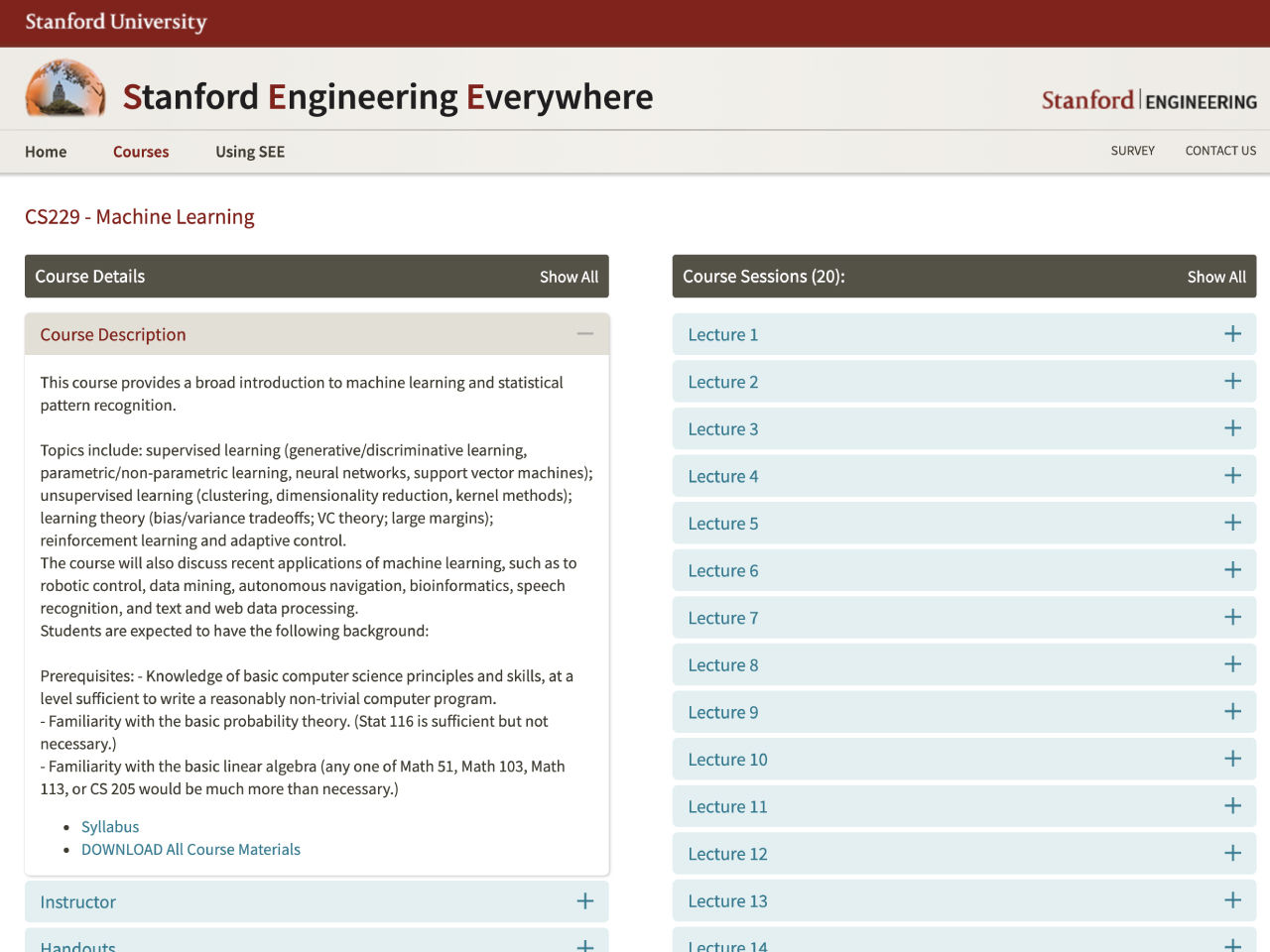
Task: Click the Lecture 11 label
Action: point(728,807)
